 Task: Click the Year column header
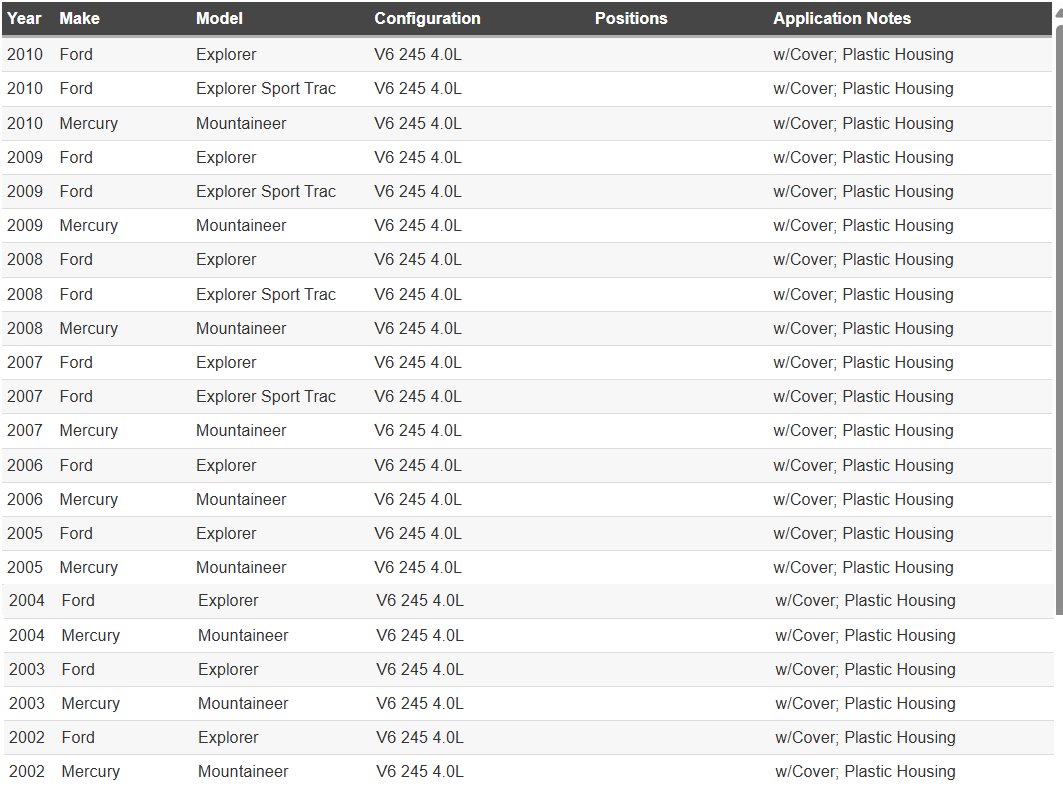point(24,18)
